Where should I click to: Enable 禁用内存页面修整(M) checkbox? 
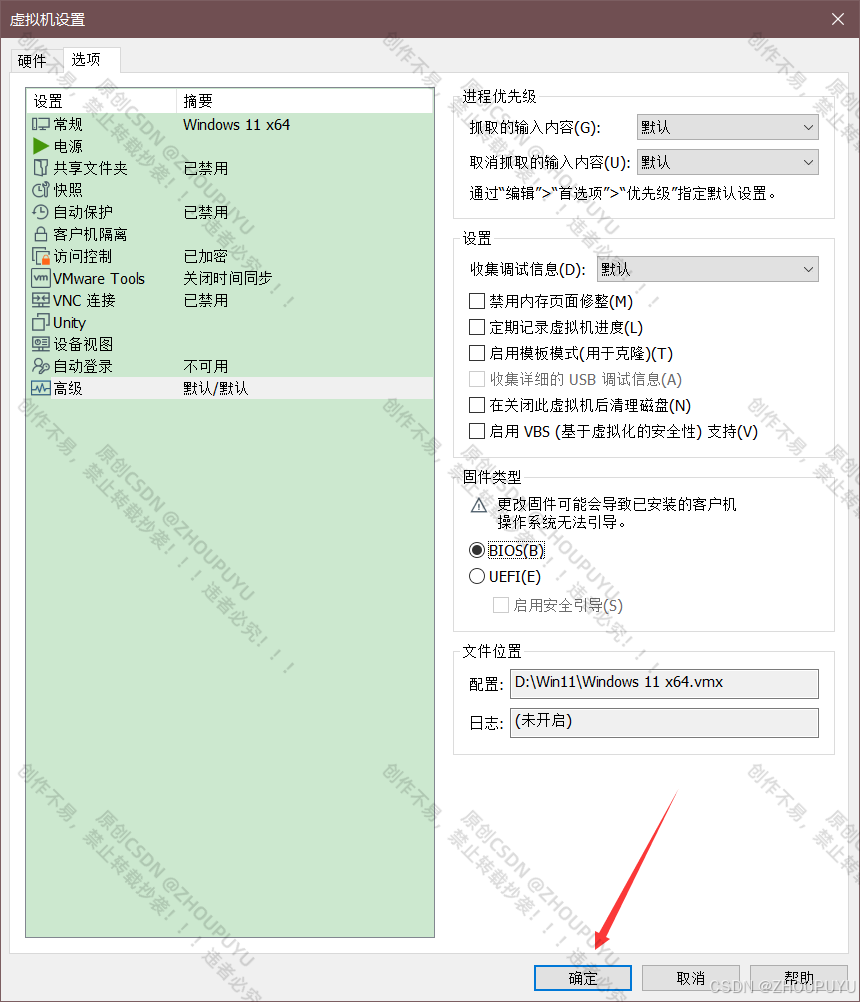[x=477, y=301]
